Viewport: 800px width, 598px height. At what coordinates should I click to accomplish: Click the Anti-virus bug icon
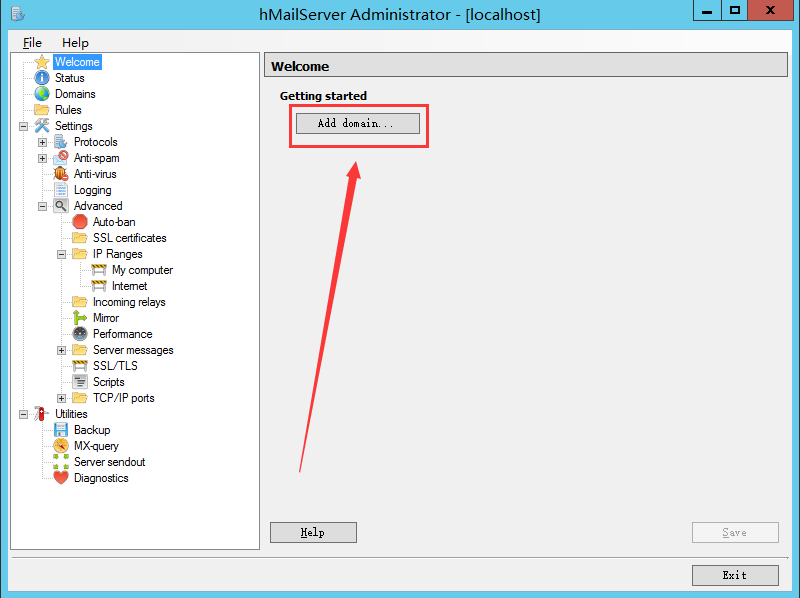(x=61, y=174)
